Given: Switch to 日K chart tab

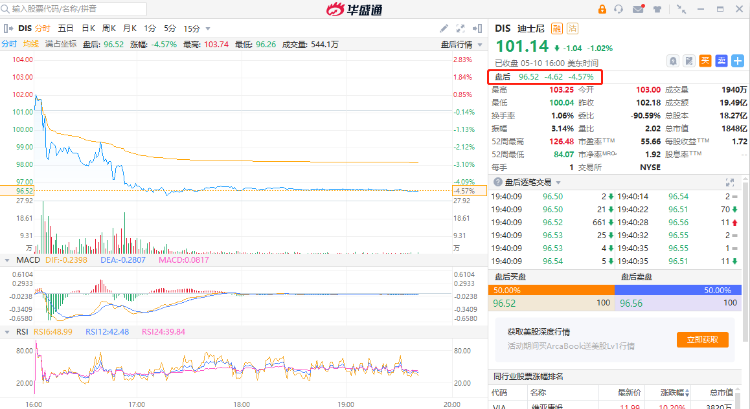Looking at the screenshot, I should (x=88, y=28).
